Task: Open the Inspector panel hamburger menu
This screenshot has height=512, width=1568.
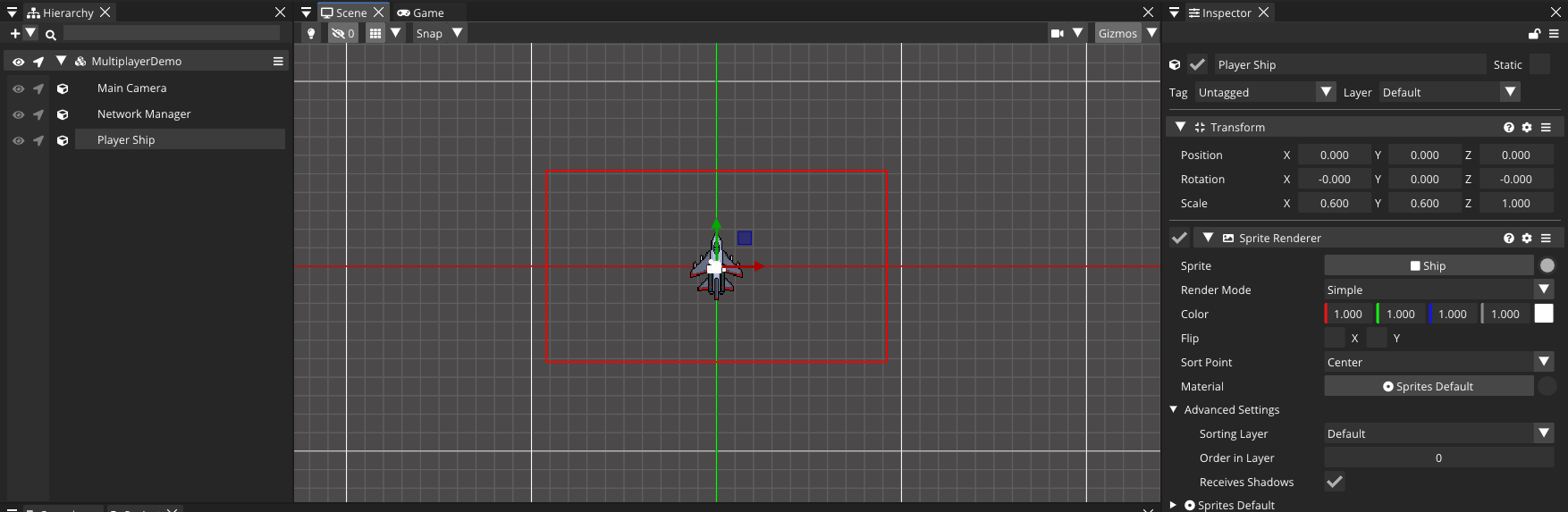Action: (x=1554, y=34)
